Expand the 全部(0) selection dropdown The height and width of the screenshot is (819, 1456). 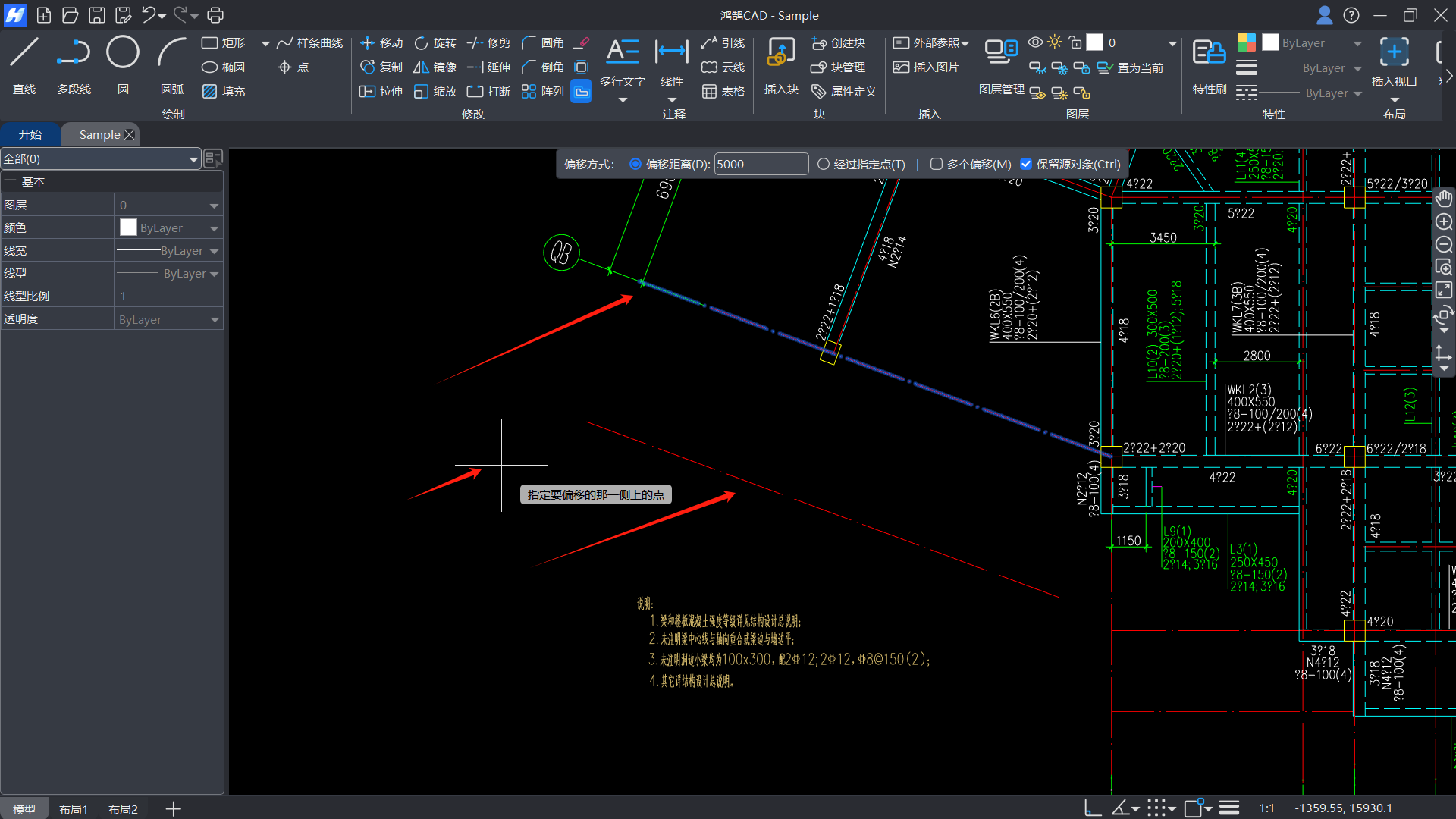193,159
